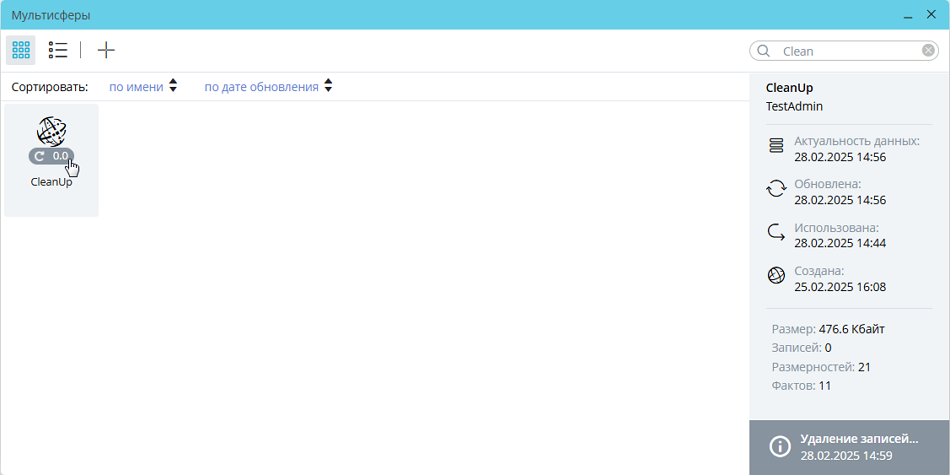Toggle sort arrows next to по дате обновления
This screenshot has height=475, width=950.
(328, 86)
